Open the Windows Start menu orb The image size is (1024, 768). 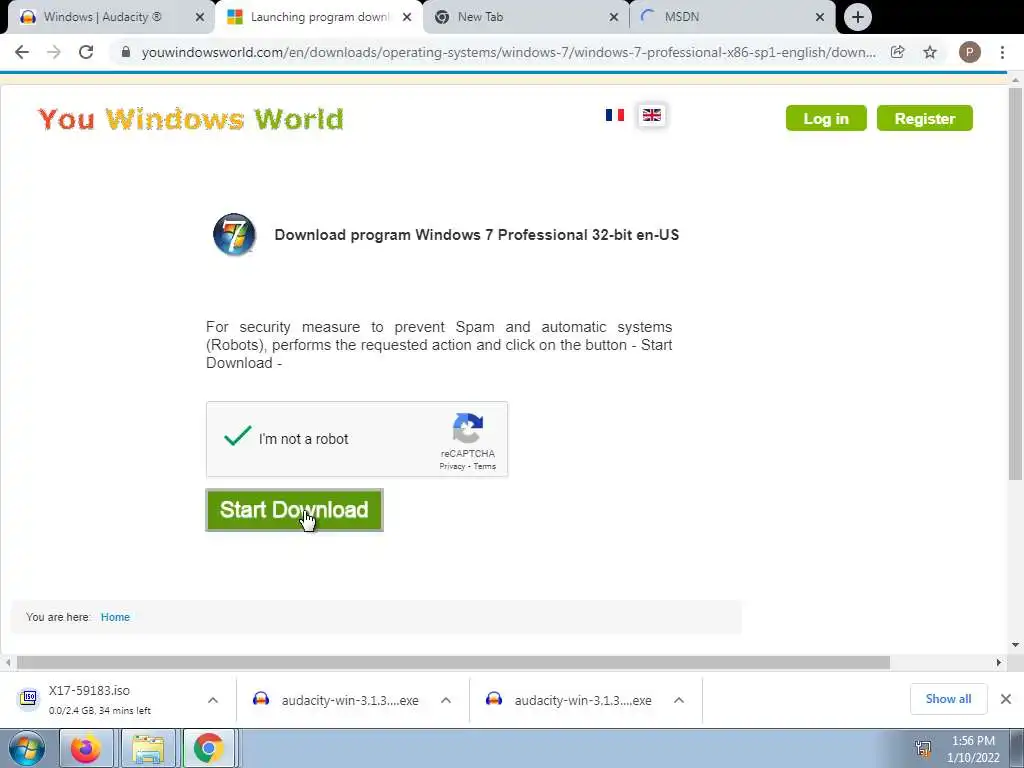click(27, 748)
